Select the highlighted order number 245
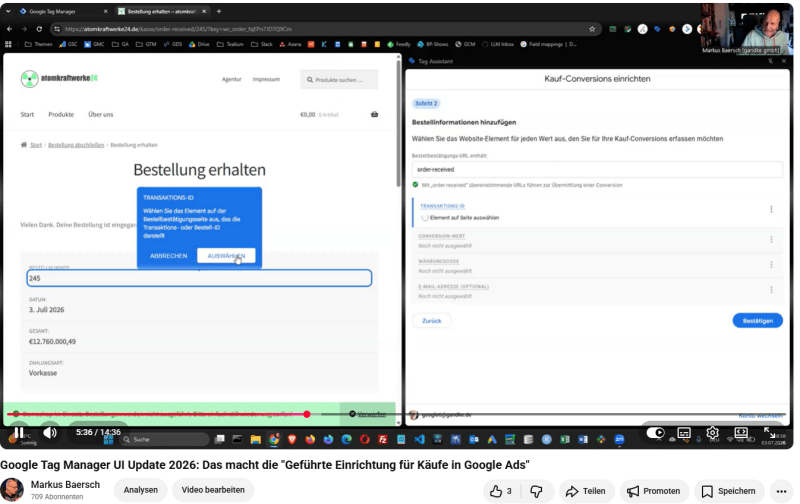Image resolution: width=800 pixels, height=504 pixels. click(199, 278)
